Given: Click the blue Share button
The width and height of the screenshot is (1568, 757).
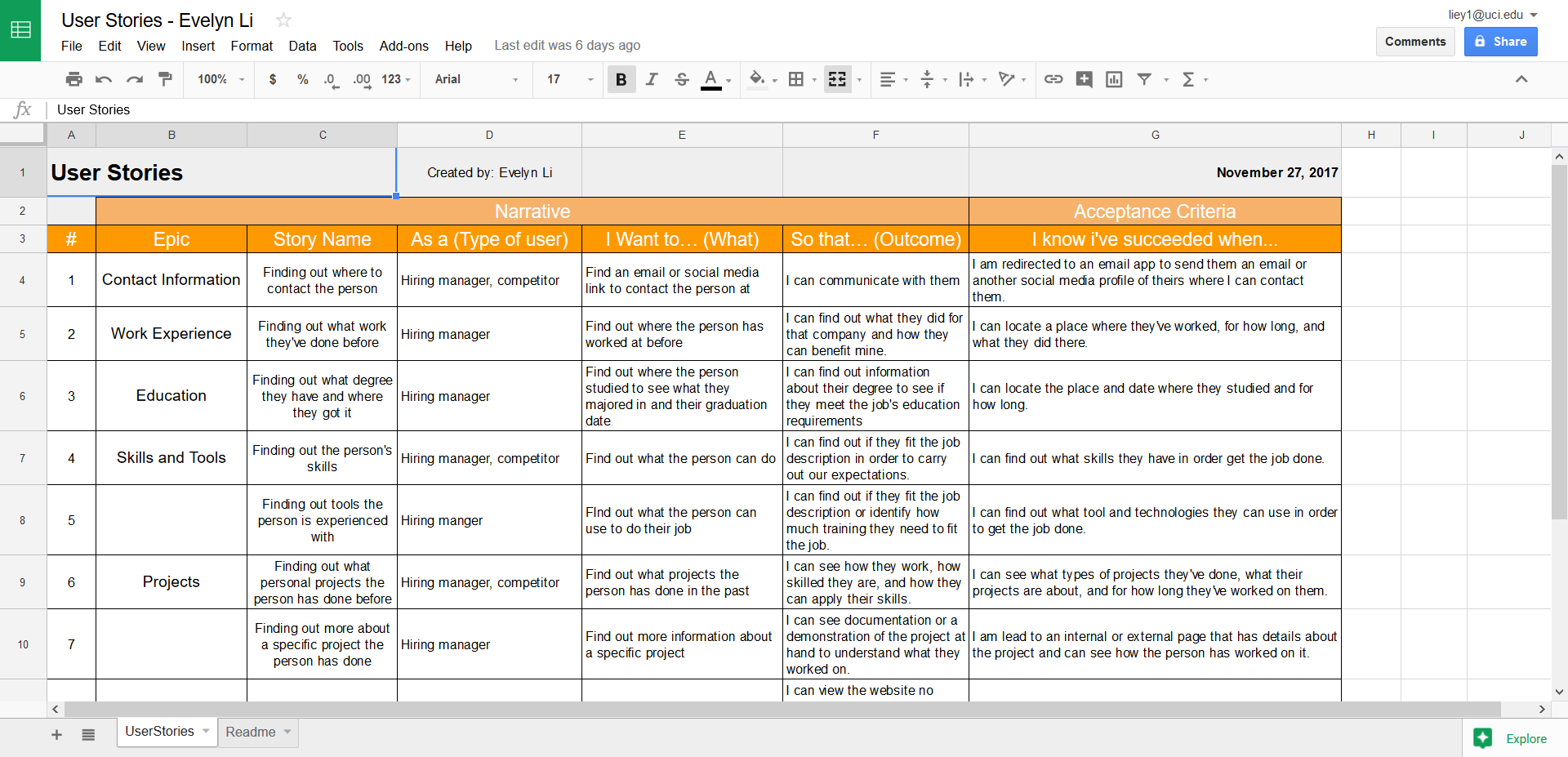Looking at the screenshot, I should pos(1500,42).
